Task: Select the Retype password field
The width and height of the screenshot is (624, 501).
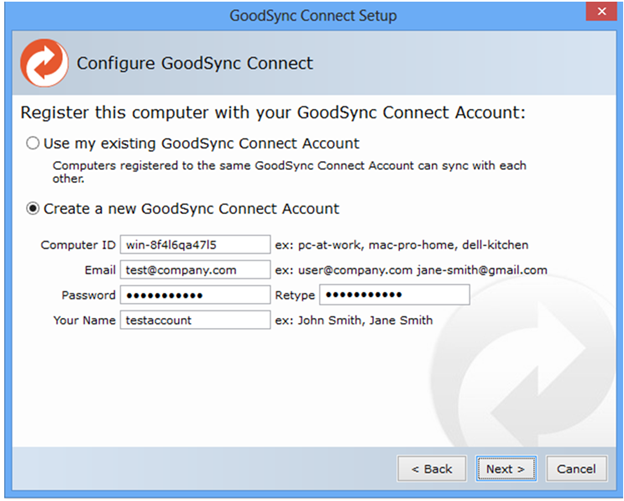Action: pos(394,295)
